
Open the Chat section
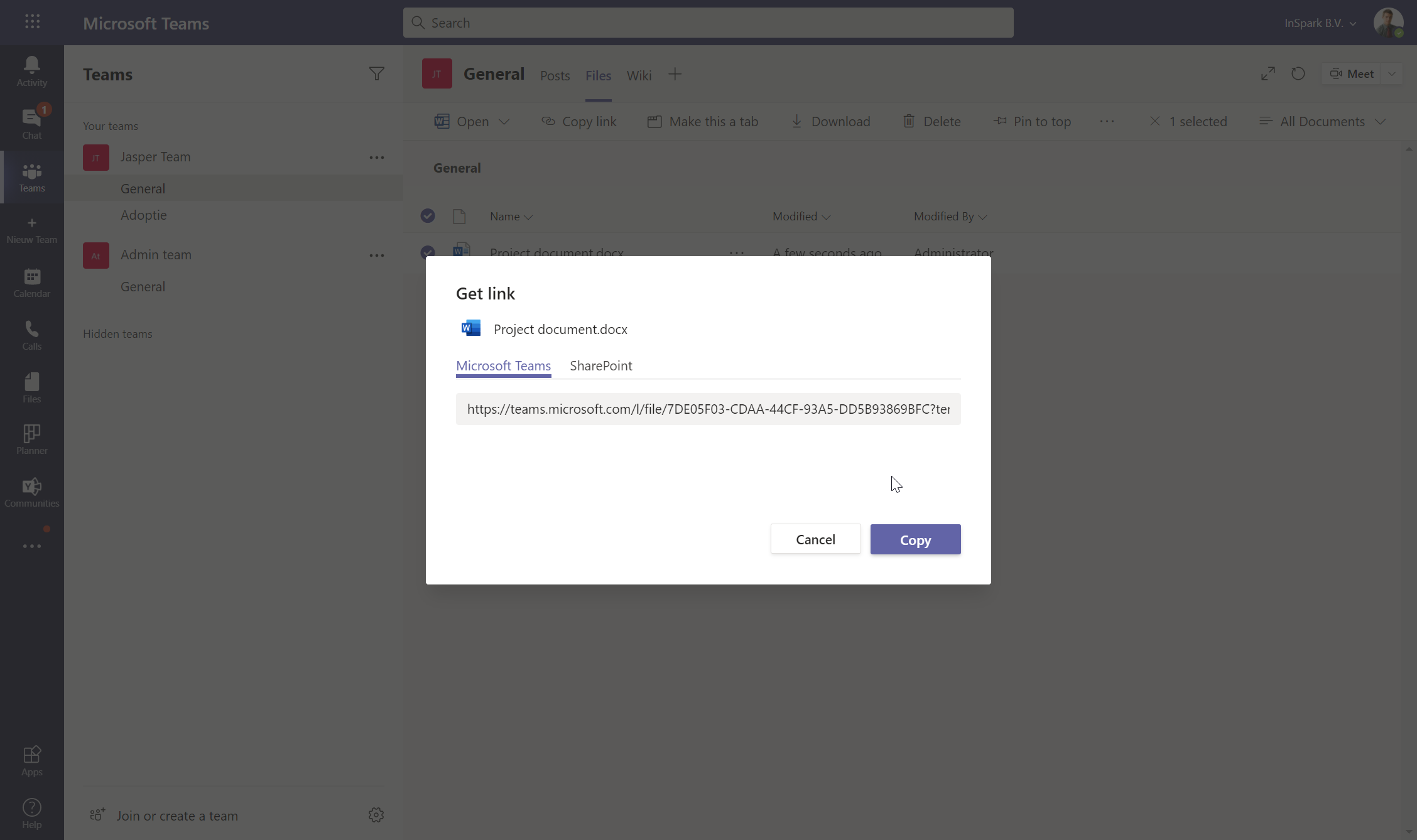pyautogui.click(x=32, y=123)
